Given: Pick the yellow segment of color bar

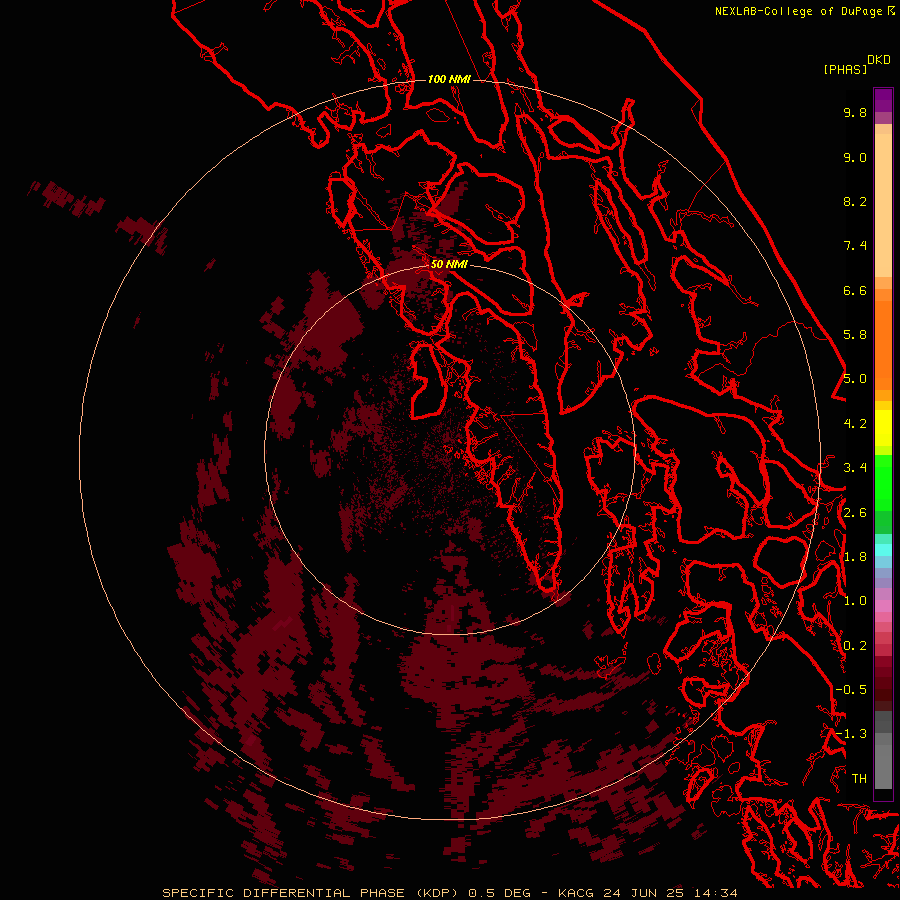Looking at the screenshot, I should point(883,428).
